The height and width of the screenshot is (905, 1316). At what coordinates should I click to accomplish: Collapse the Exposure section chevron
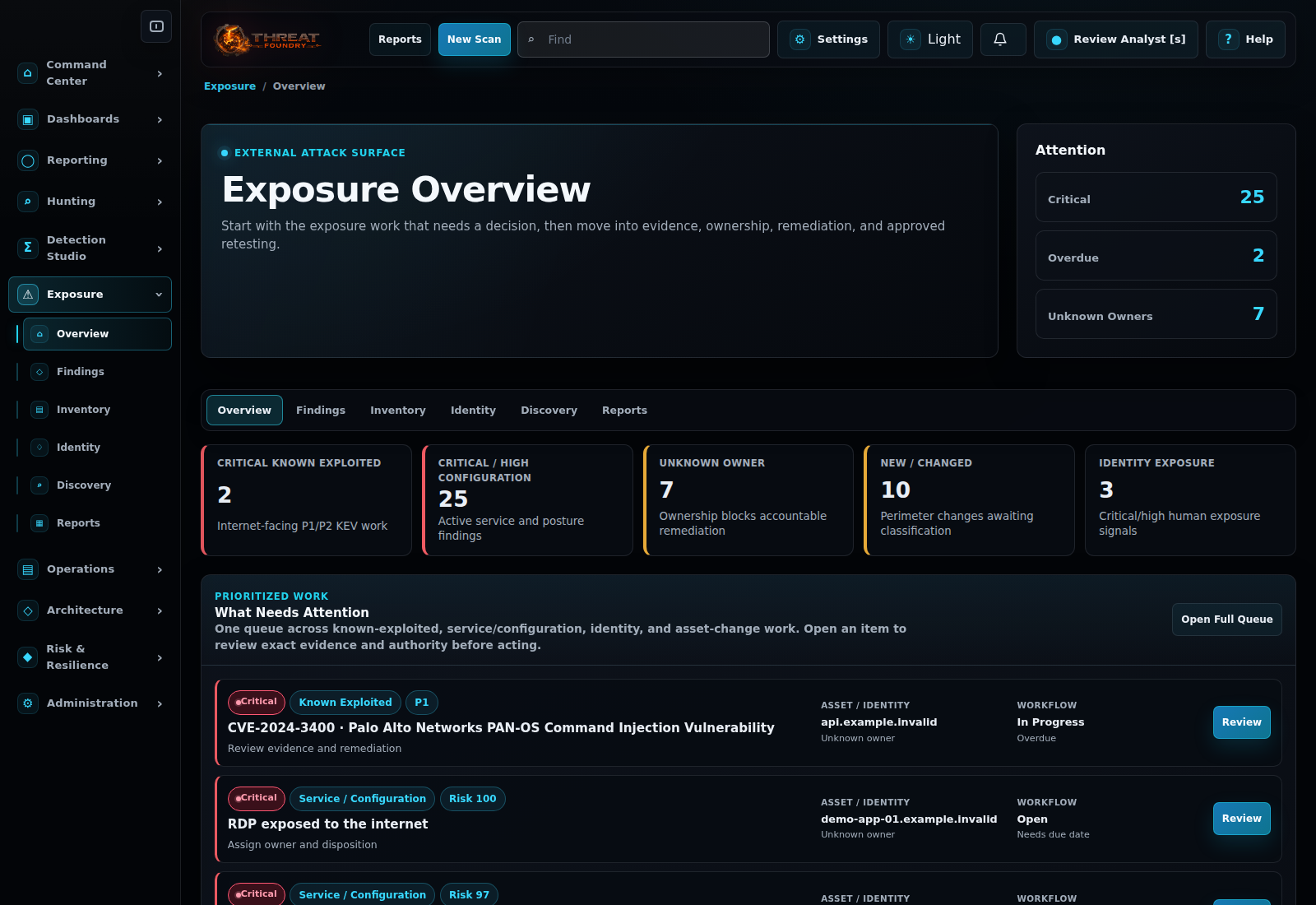click(x=159, y=295)
